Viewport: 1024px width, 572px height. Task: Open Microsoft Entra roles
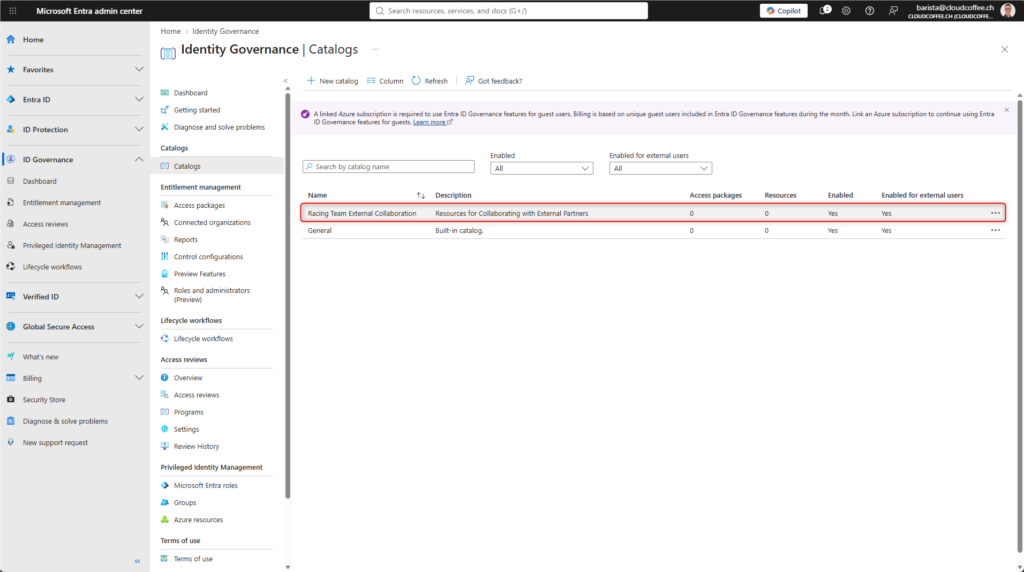pos(205,486)
